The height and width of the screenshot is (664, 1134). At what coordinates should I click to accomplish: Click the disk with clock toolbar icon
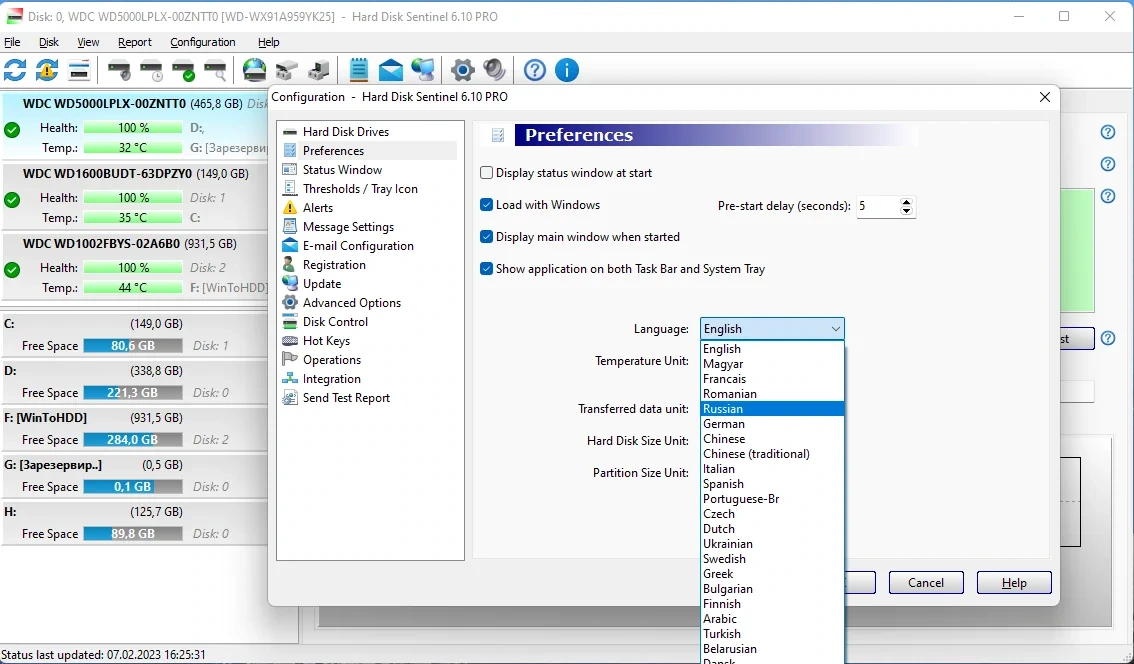tap(151, 71)
